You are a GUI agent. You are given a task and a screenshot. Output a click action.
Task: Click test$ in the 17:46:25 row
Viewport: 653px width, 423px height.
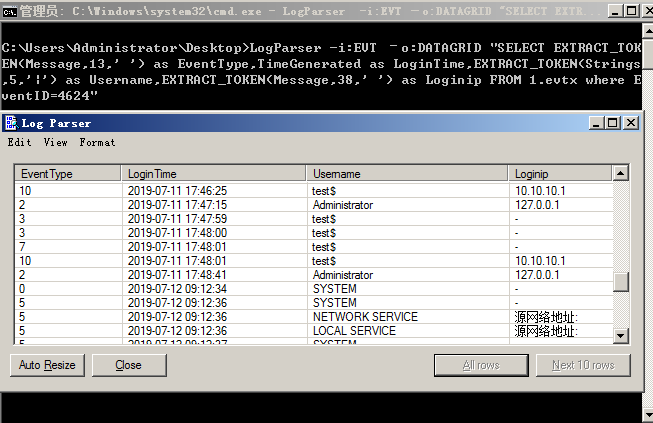coord(408,191)
